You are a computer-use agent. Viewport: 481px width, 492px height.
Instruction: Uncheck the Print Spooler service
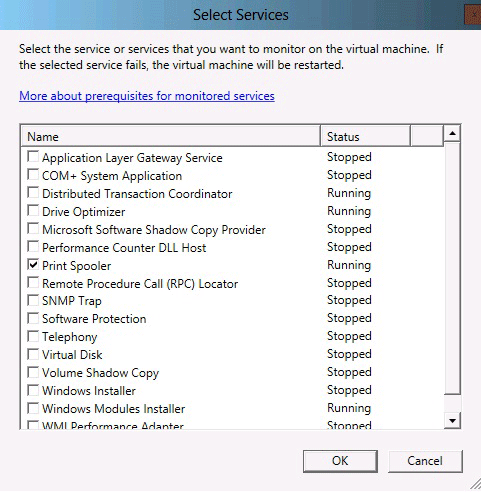(x=33, y=265)
